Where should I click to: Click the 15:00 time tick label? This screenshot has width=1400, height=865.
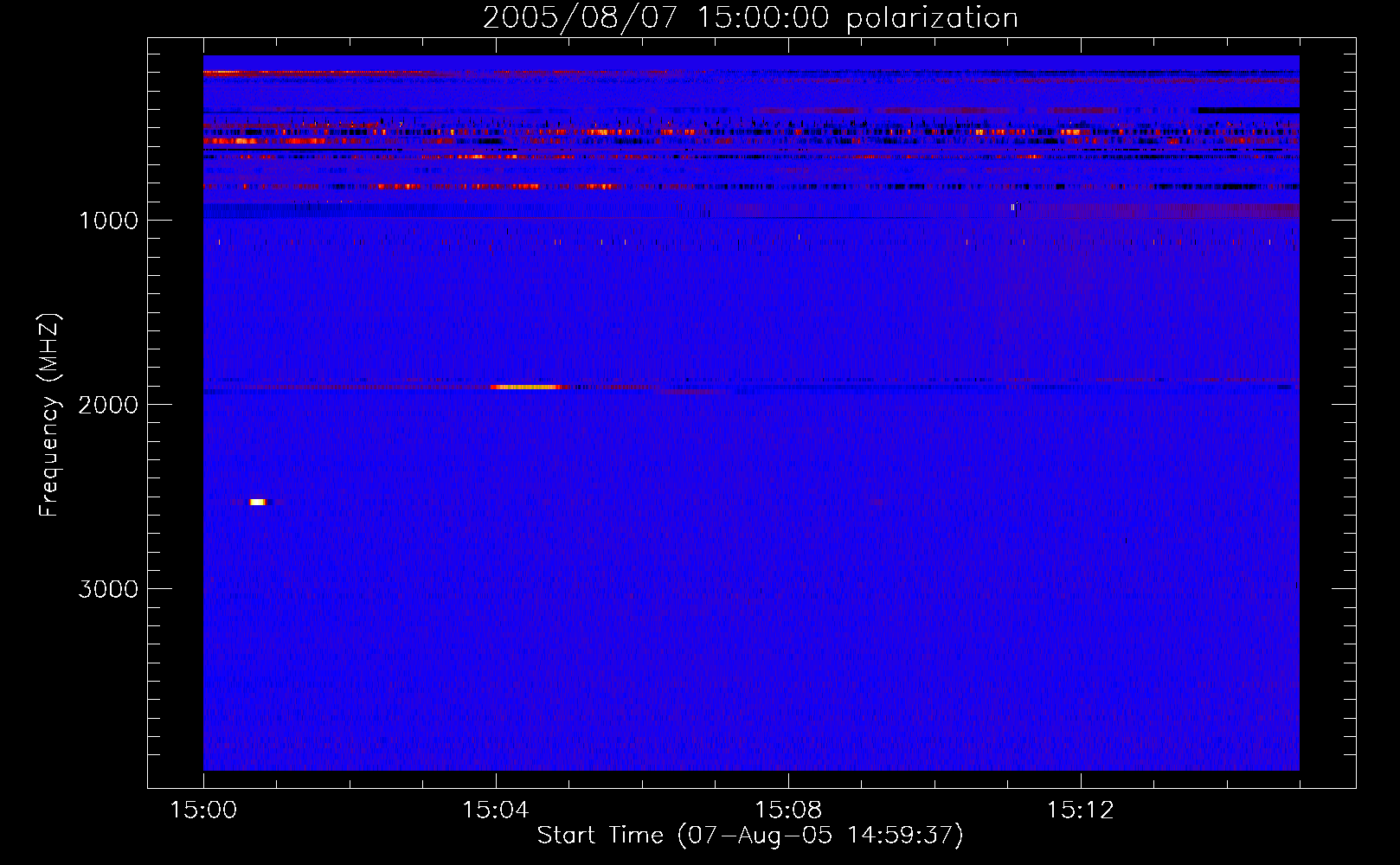(x=203, y=810)
